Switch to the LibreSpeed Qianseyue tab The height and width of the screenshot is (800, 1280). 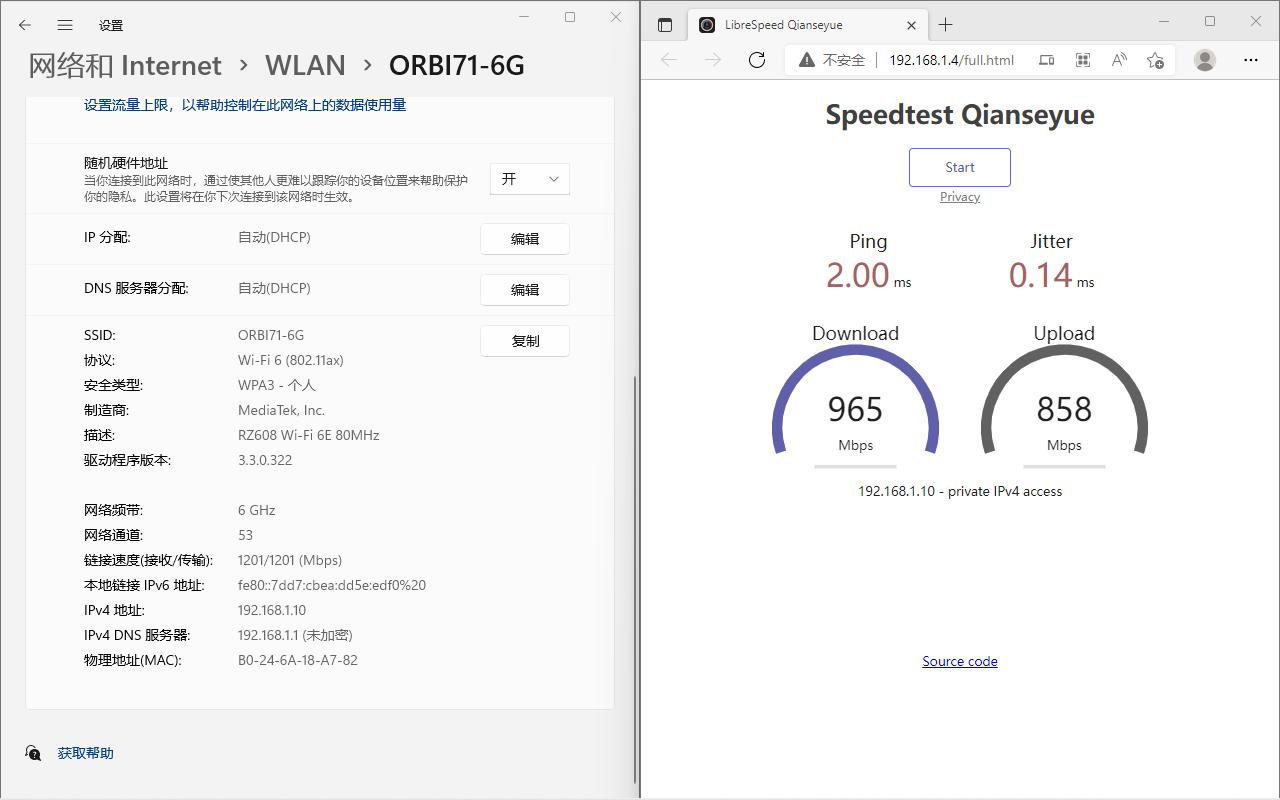coord(800,24)
